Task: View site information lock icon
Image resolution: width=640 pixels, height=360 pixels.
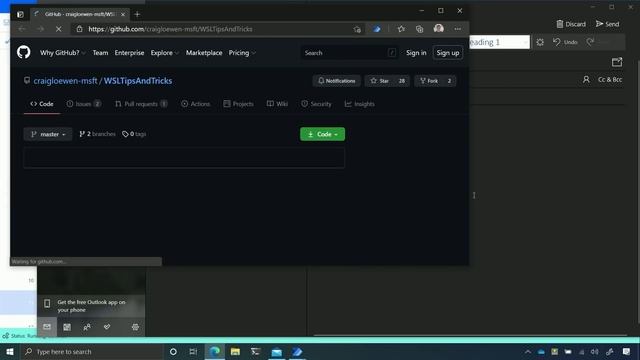Action: [80, 29]
